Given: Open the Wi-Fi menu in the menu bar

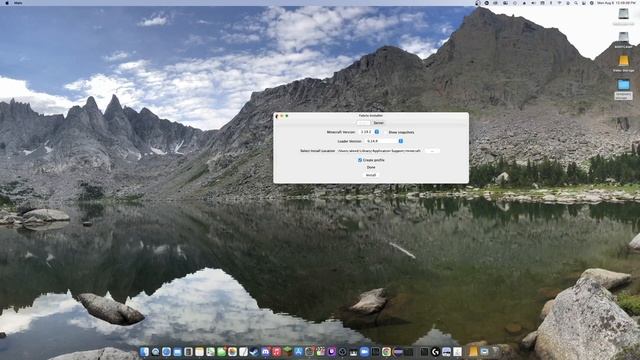Looking at the screenshot, I should (559, 3).
